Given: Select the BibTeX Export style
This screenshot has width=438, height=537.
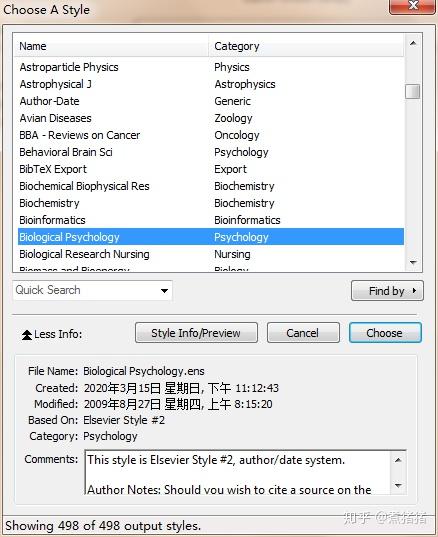Looking at the screenshot, I should tap(53, 169).
